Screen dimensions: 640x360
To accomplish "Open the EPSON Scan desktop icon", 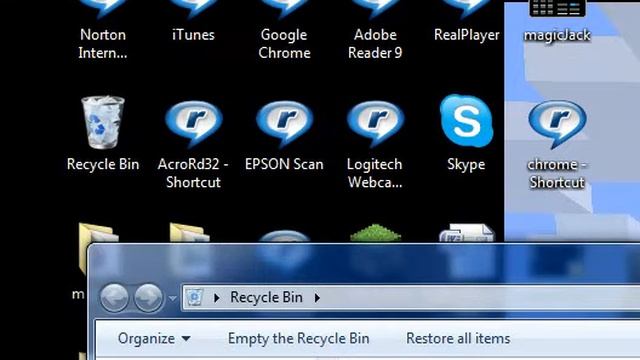I will (284, 124).
